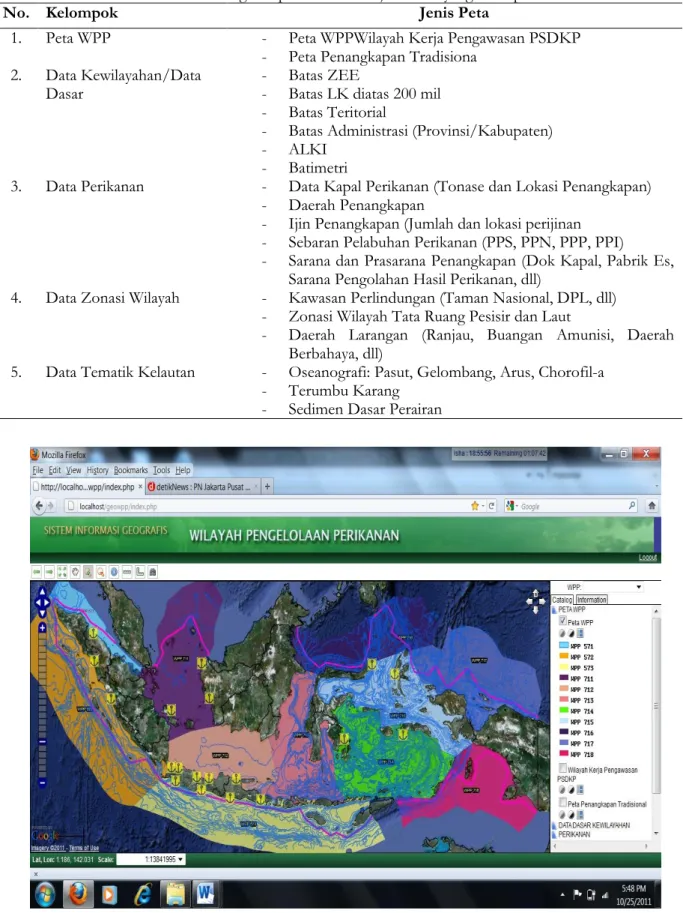The height and width of the screenshot is (913, 683).
Task: Select the zoom-out magnifier tool
Action: tap(101, 572)
